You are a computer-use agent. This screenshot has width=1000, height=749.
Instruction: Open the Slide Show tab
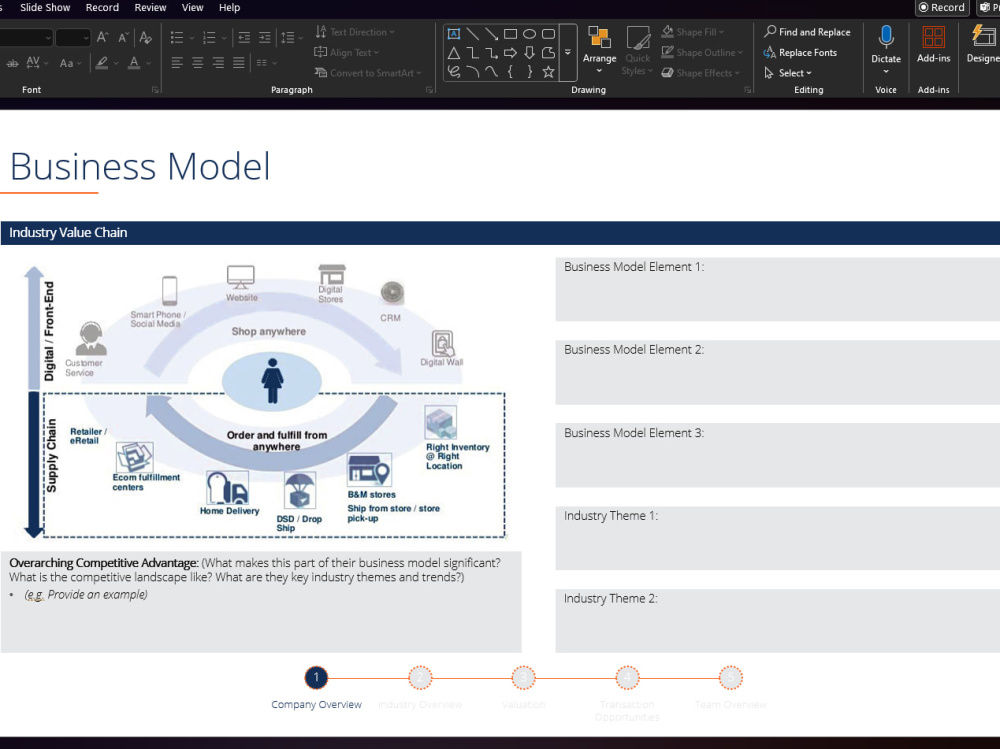[x=45, y=8]
